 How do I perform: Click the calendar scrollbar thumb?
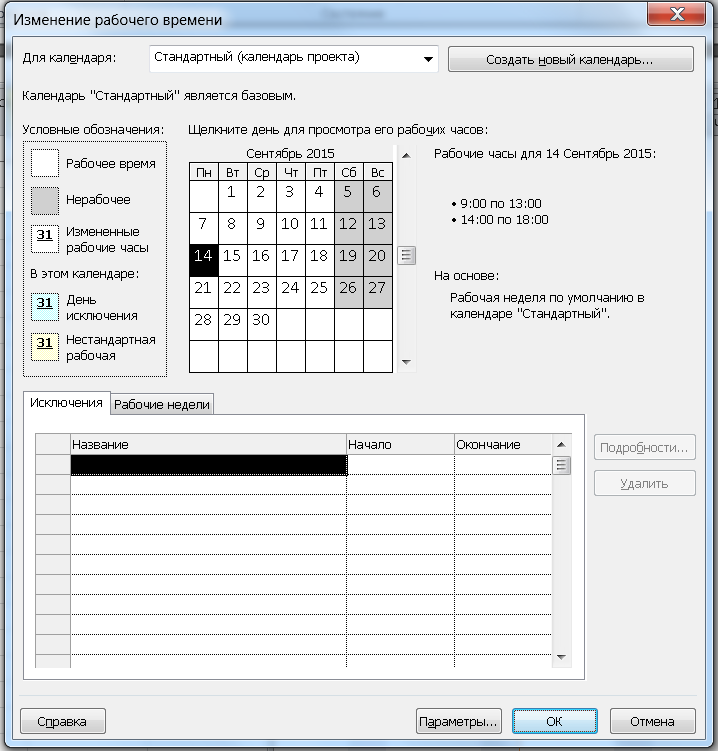[406, 255]
